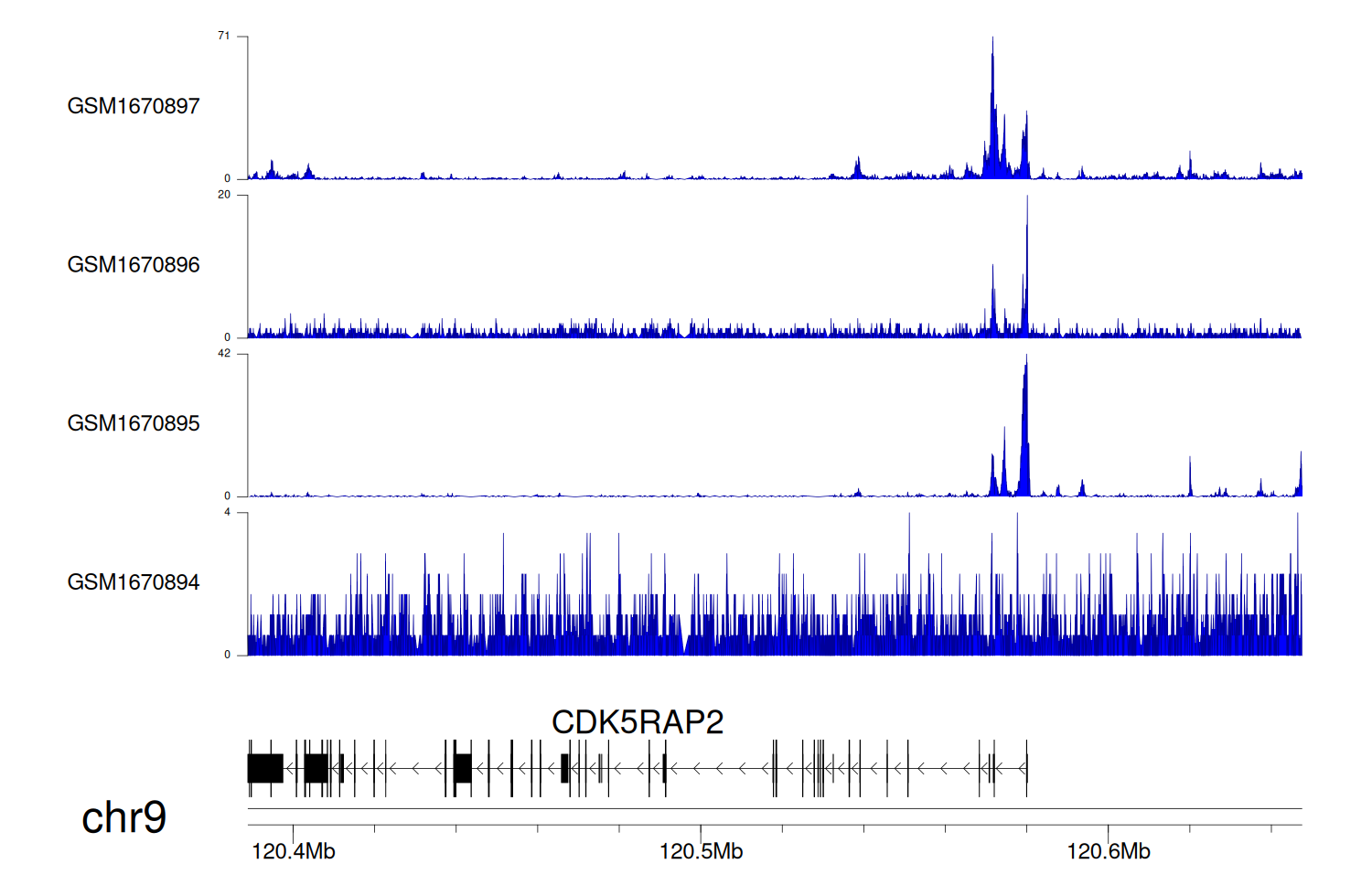
Task: Click the GSM1670897 track label
Action: pyautogui.click(x=134, y=106)
